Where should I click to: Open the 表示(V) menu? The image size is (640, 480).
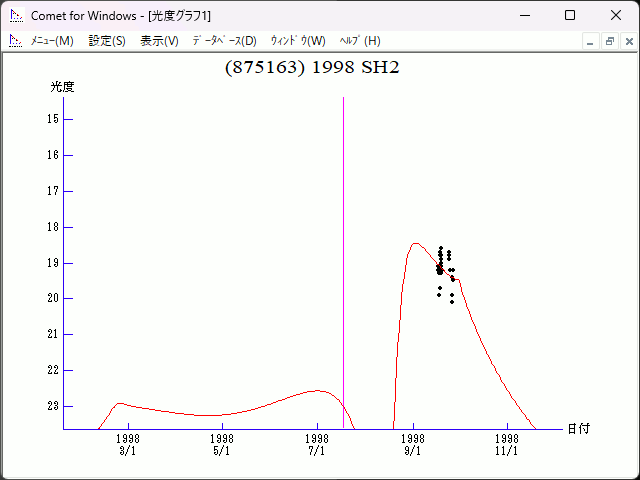[159, 41]
